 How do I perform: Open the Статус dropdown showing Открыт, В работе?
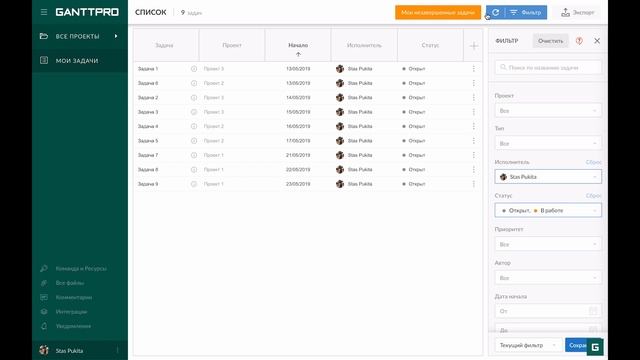[548, 211]
